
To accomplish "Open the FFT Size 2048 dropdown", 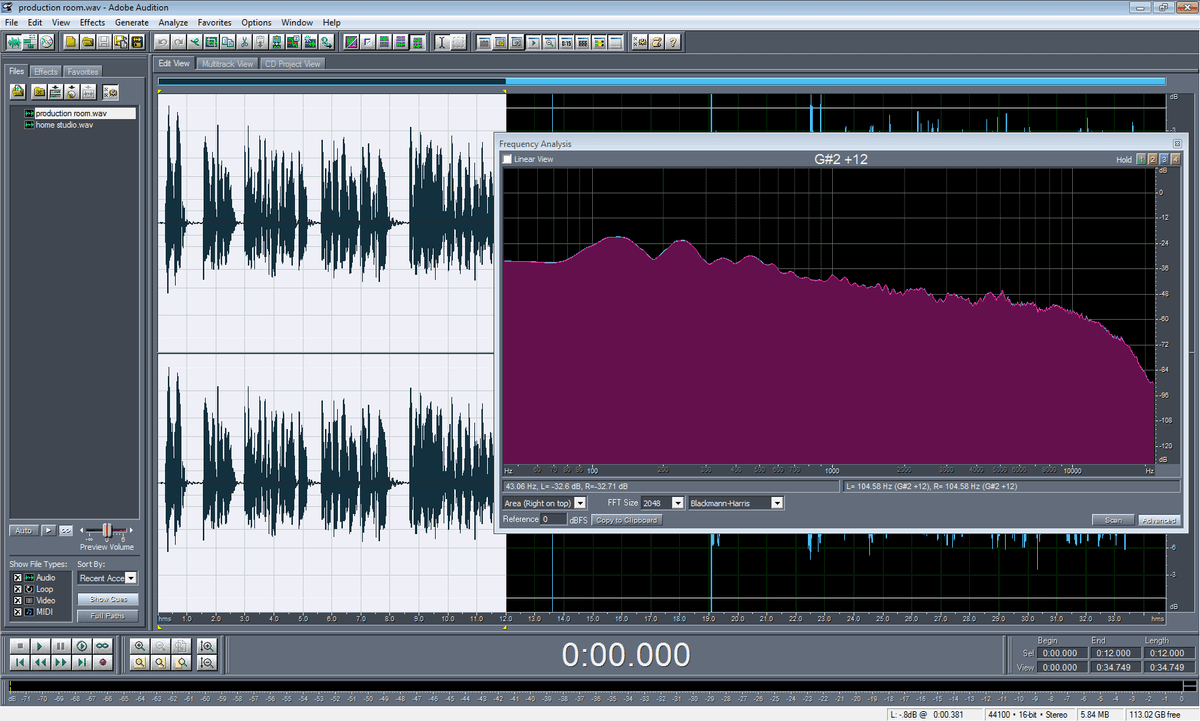I will (677, 503).
